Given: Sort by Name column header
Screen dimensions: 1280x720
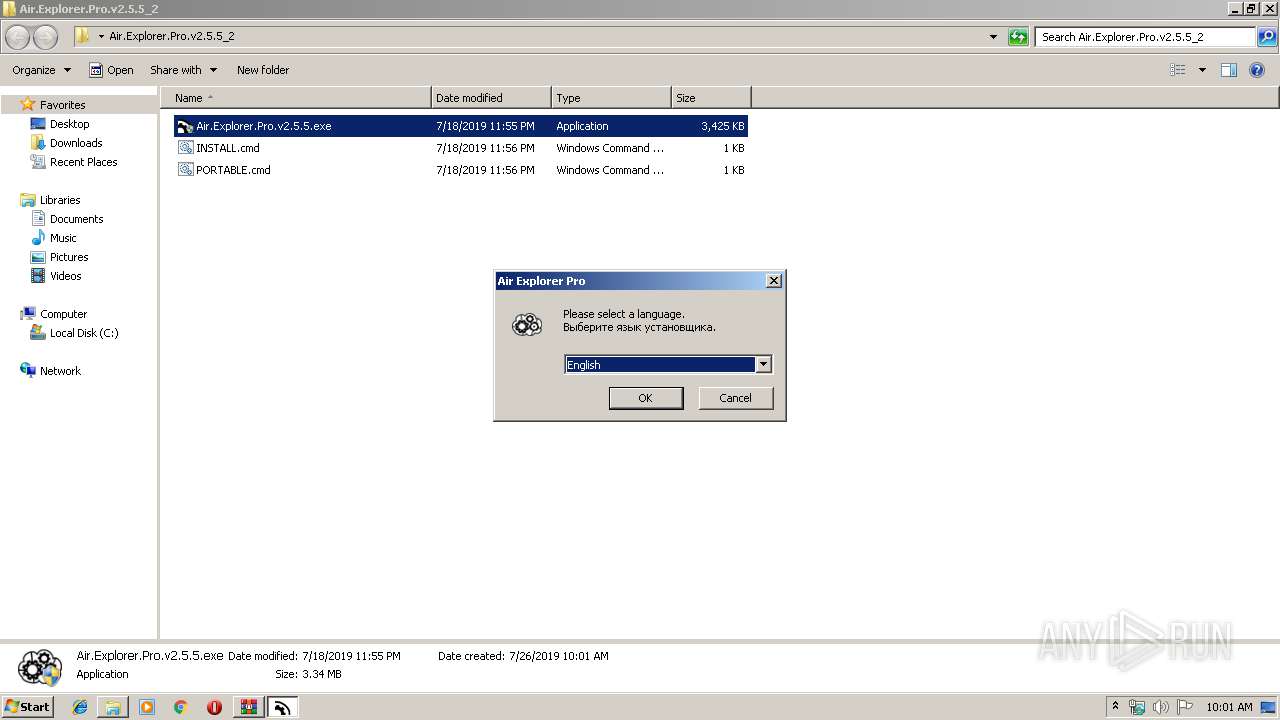Looking at the screenshot, I should [296, 98].
